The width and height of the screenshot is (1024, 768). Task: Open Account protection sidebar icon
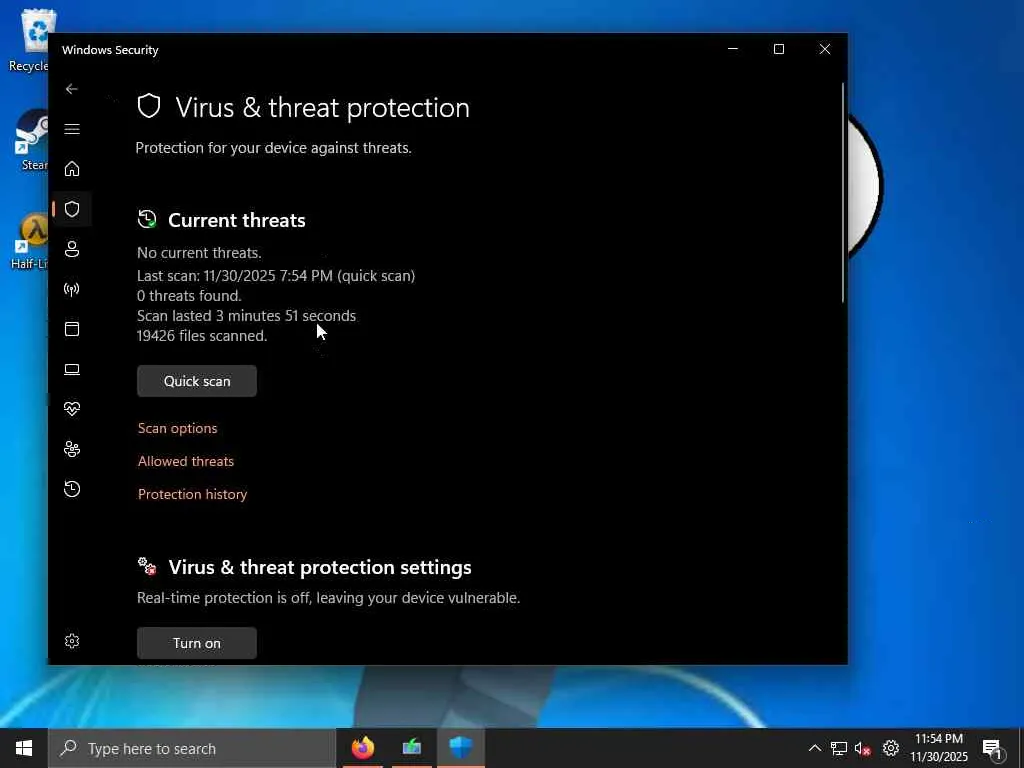point(72,249)
